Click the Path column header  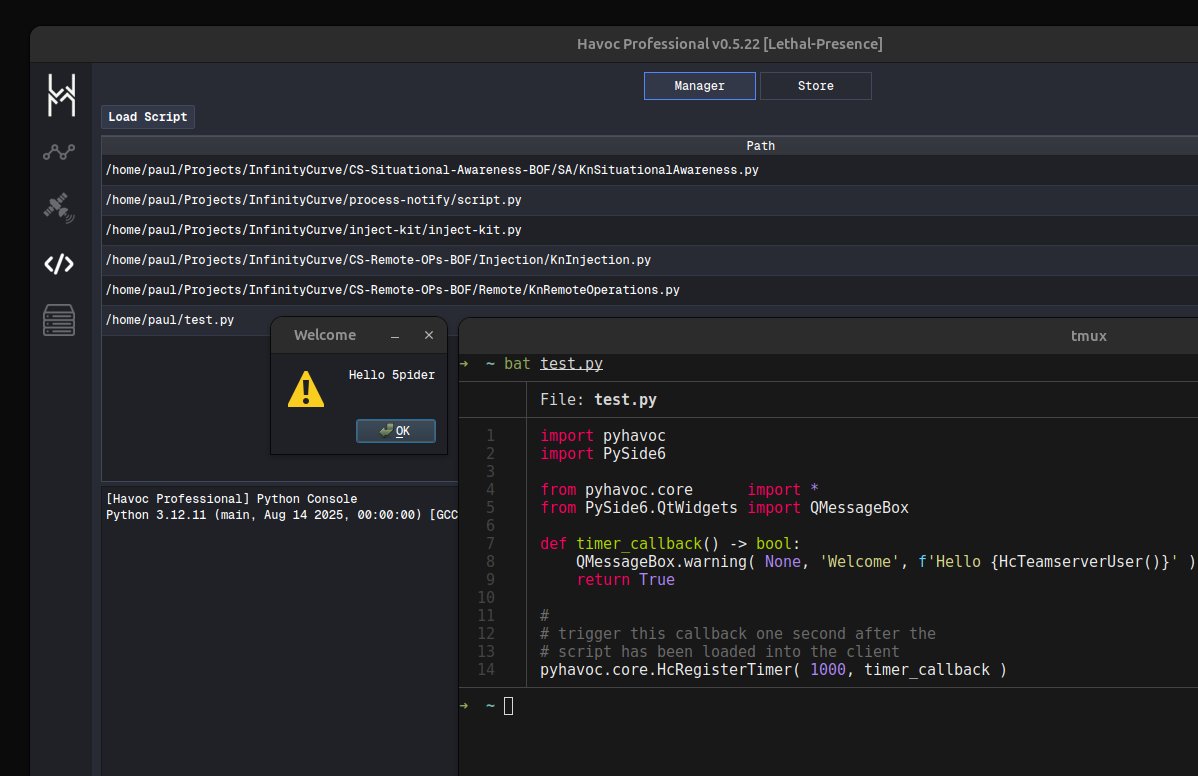coord(760,146)
